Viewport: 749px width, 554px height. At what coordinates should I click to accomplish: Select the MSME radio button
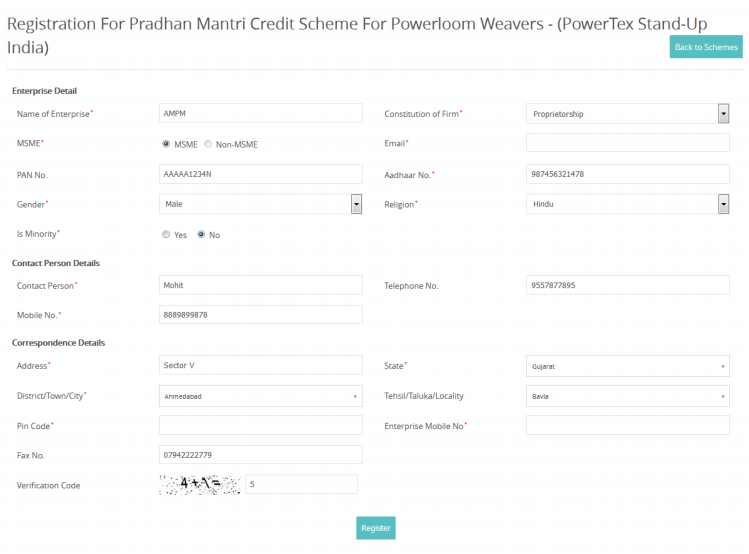(166, 144)
